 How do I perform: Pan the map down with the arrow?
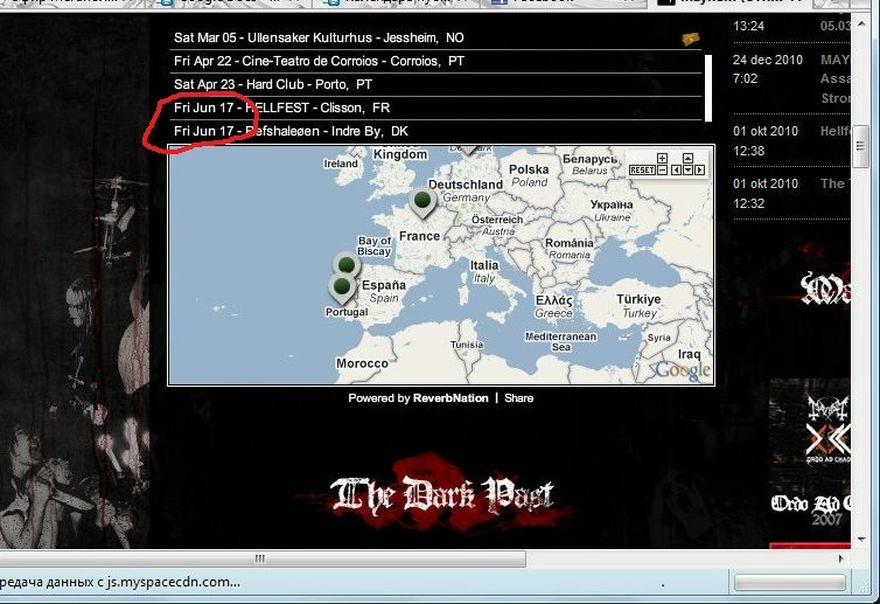click(689, 170)
